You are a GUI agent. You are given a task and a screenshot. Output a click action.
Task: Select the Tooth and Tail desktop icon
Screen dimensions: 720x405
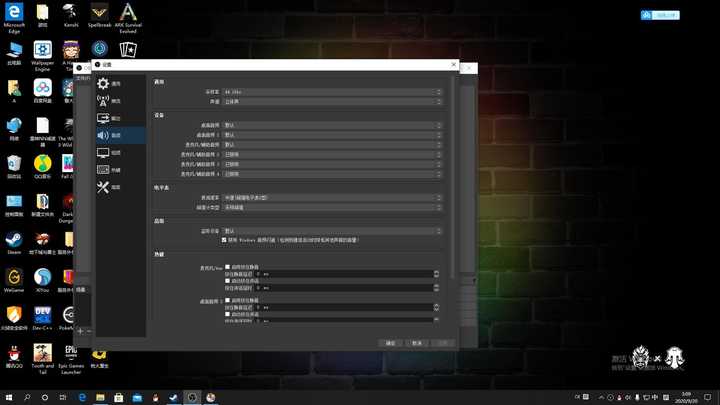coord(43,359)
